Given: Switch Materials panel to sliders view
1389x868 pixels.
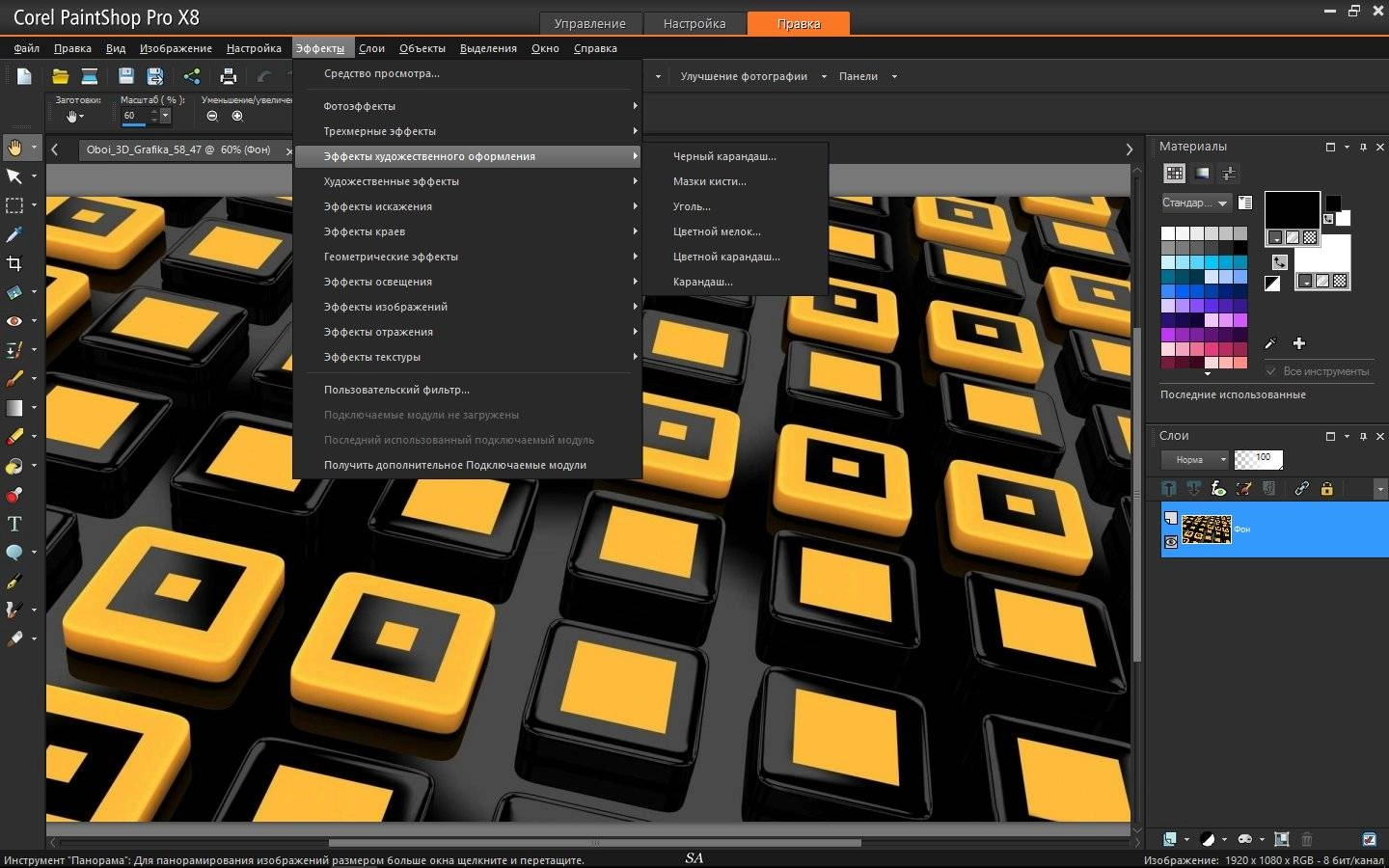Looking at the screenshot, I should point(1229,174).
